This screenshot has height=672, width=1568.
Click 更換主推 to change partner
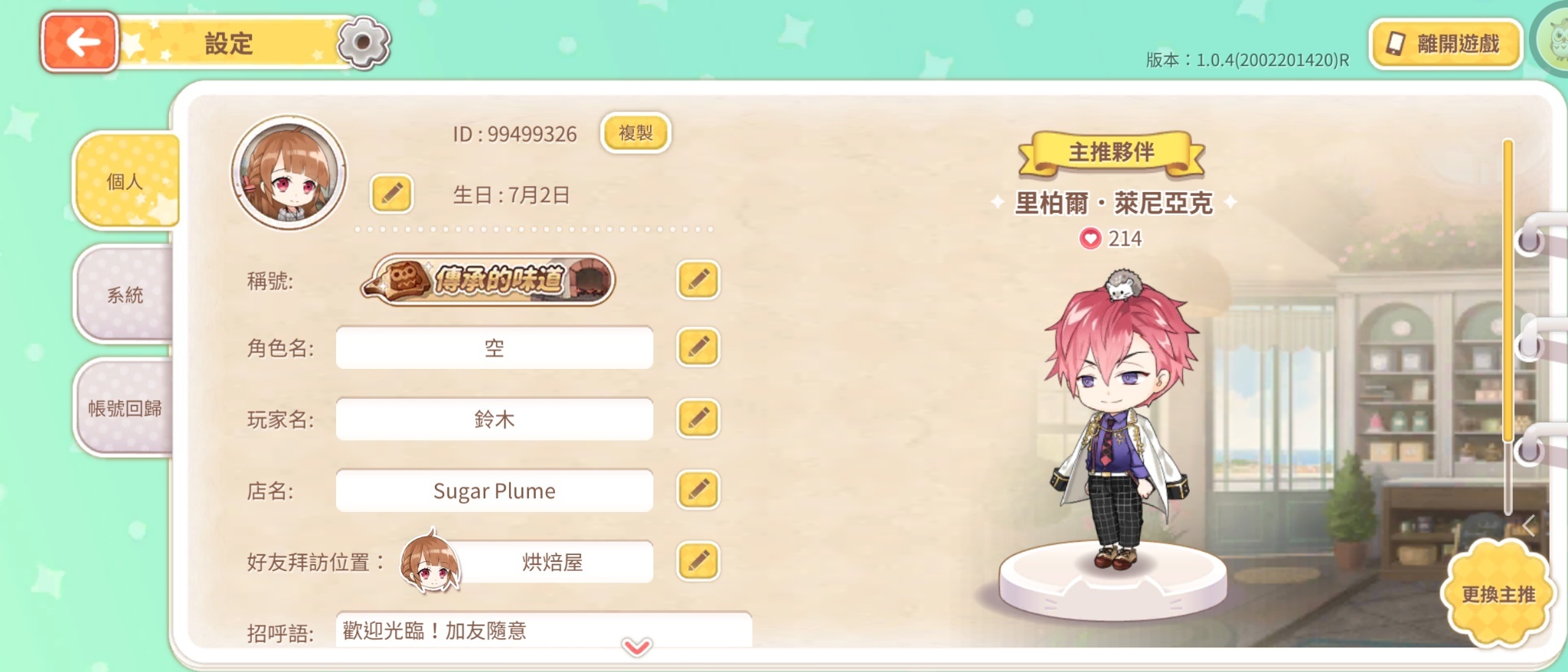coord(1498,594)
